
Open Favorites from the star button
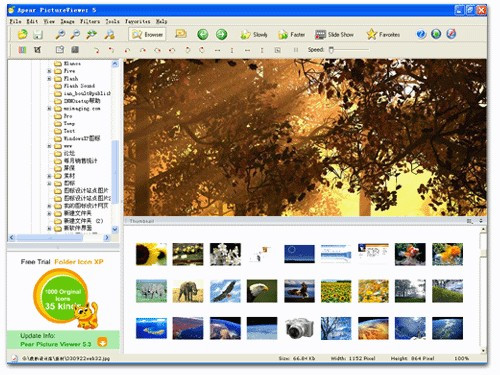pyautogui.click(x=383, y=34)
